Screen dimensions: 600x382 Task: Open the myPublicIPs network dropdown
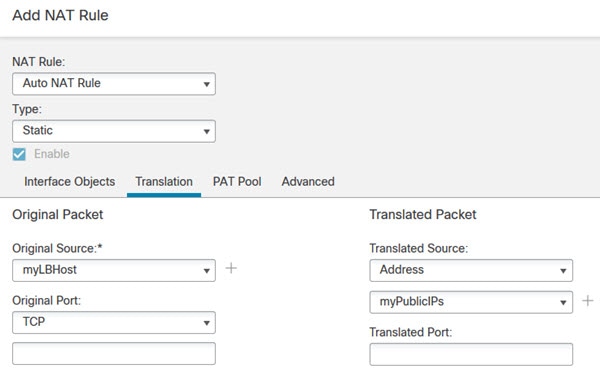click(471, 302)
